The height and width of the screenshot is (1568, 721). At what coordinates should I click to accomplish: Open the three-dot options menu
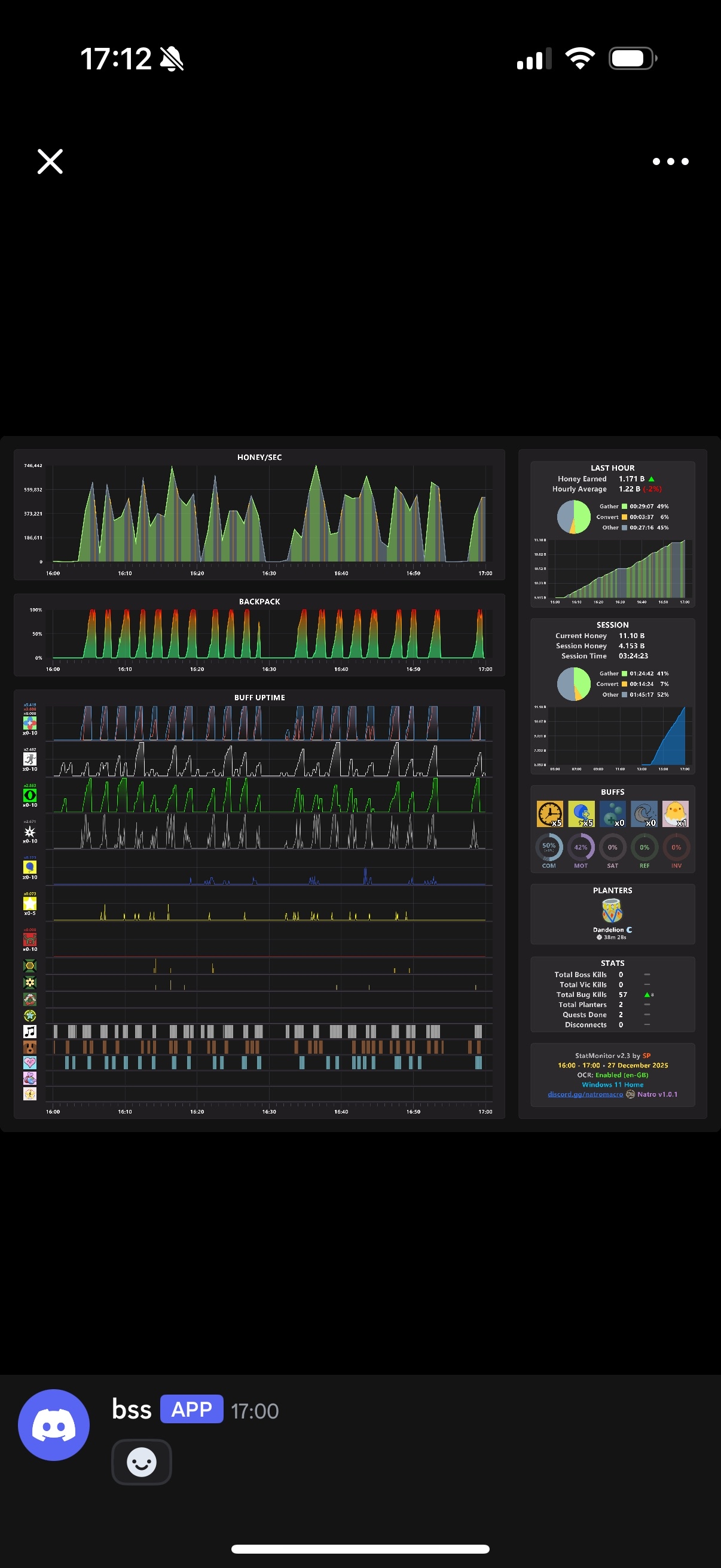pos(671,161)
